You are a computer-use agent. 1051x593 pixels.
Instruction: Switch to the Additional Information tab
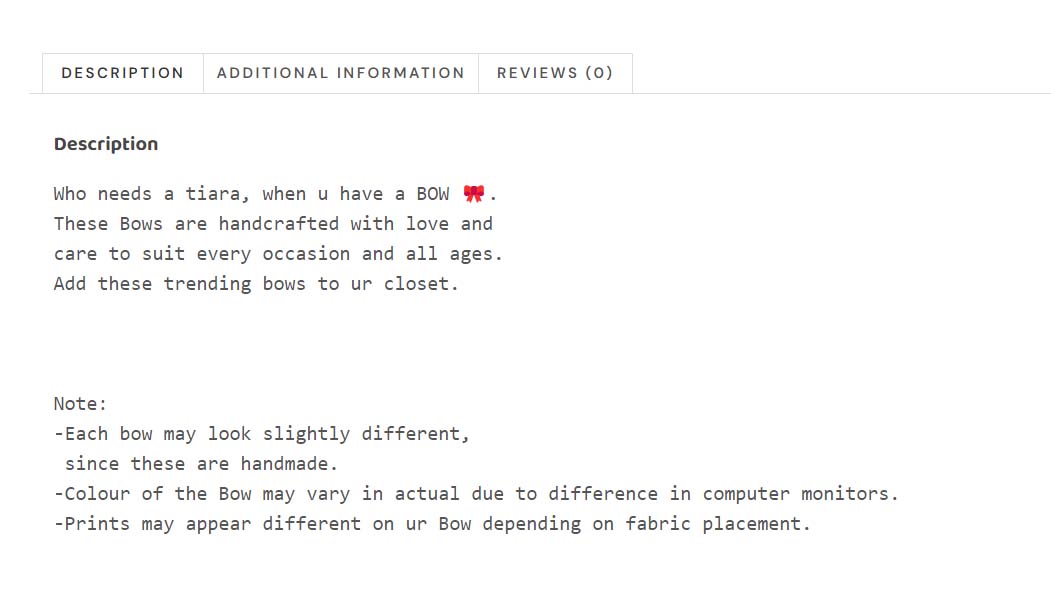pos(341,73)
